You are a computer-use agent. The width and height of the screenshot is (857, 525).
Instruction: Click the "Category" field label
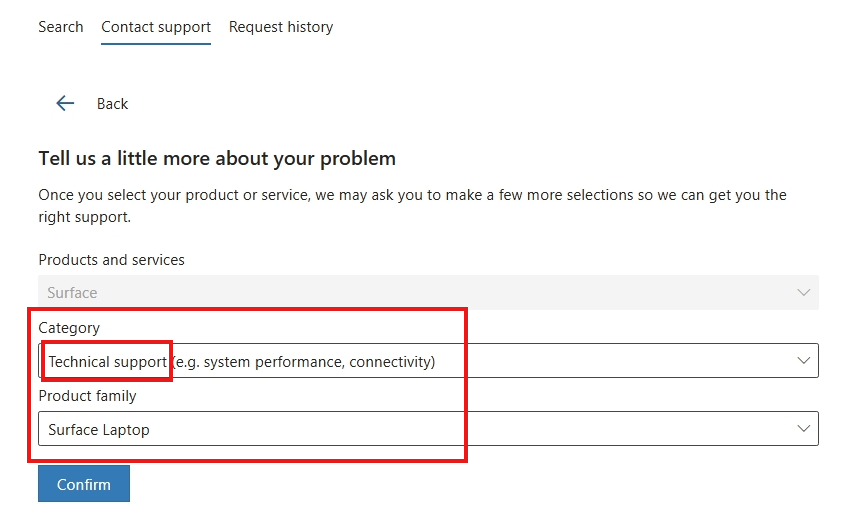pos(69,328)
